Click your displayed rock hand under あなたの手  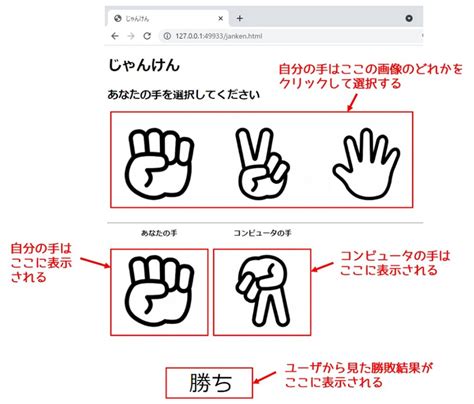coord(159,291)
